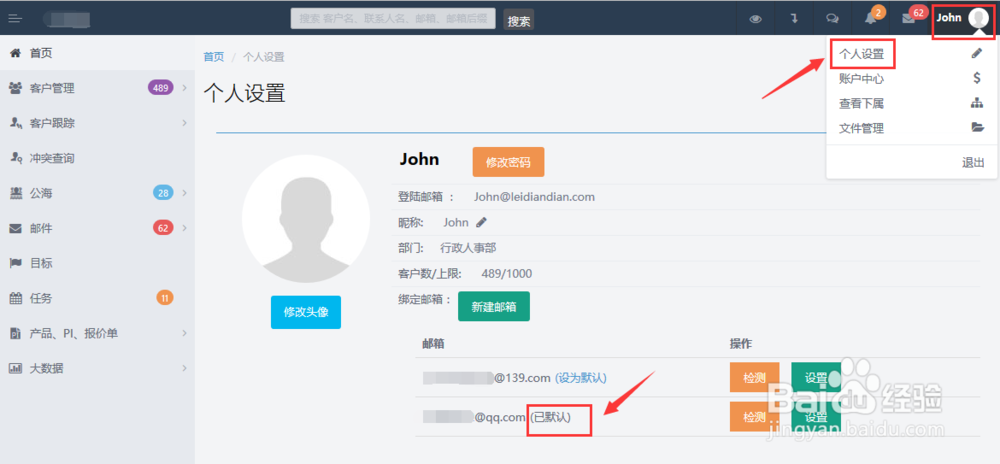The width and height of the screenshot is (1000, 464).
Task: Click the flag icon beside 目标
Action: coord(15,263)
